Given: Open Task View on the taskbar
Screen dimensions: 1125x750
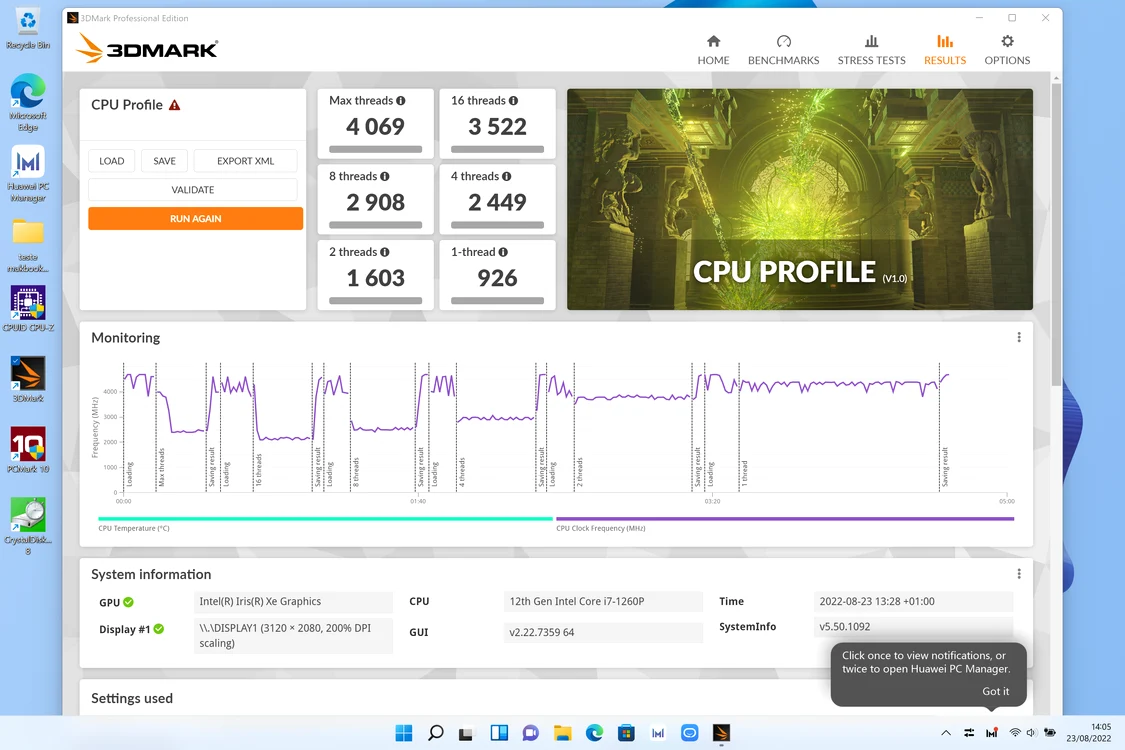Looking at the screenshot, I should [x=466, y=733].
